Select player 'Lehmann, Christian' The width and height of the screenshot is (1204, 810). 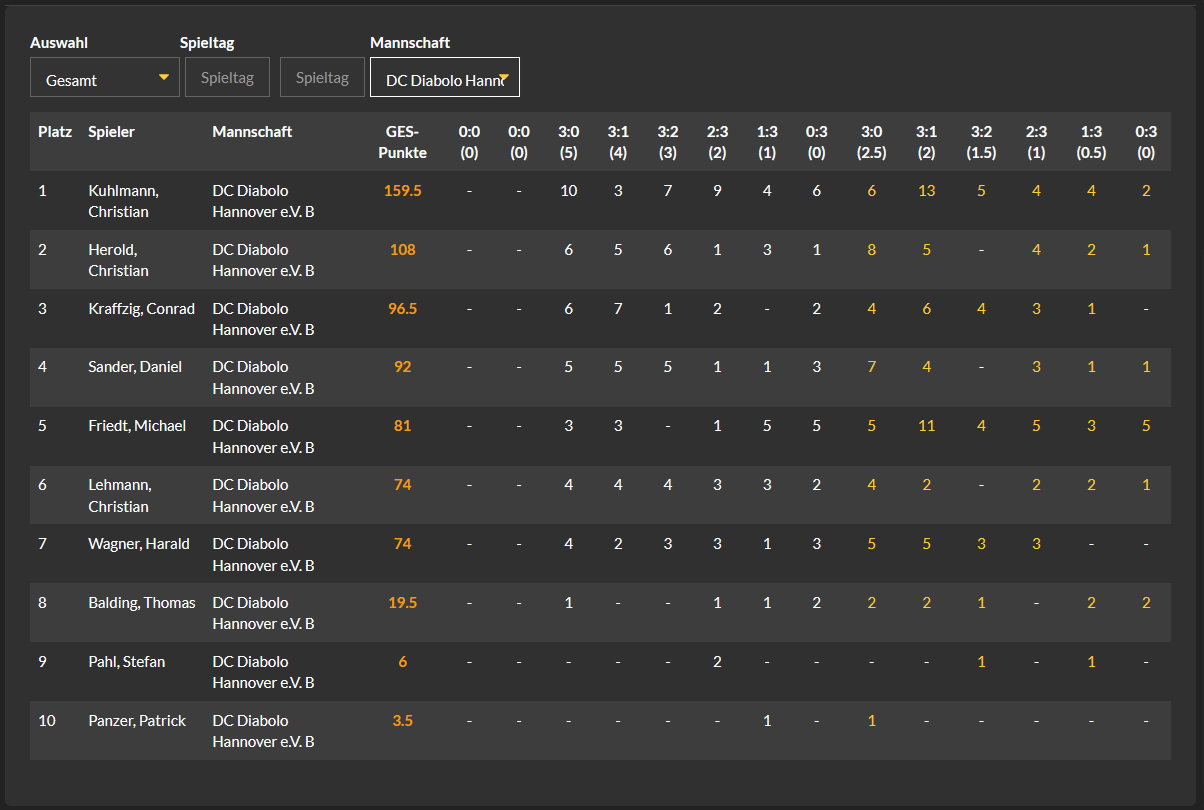point(120,495)
